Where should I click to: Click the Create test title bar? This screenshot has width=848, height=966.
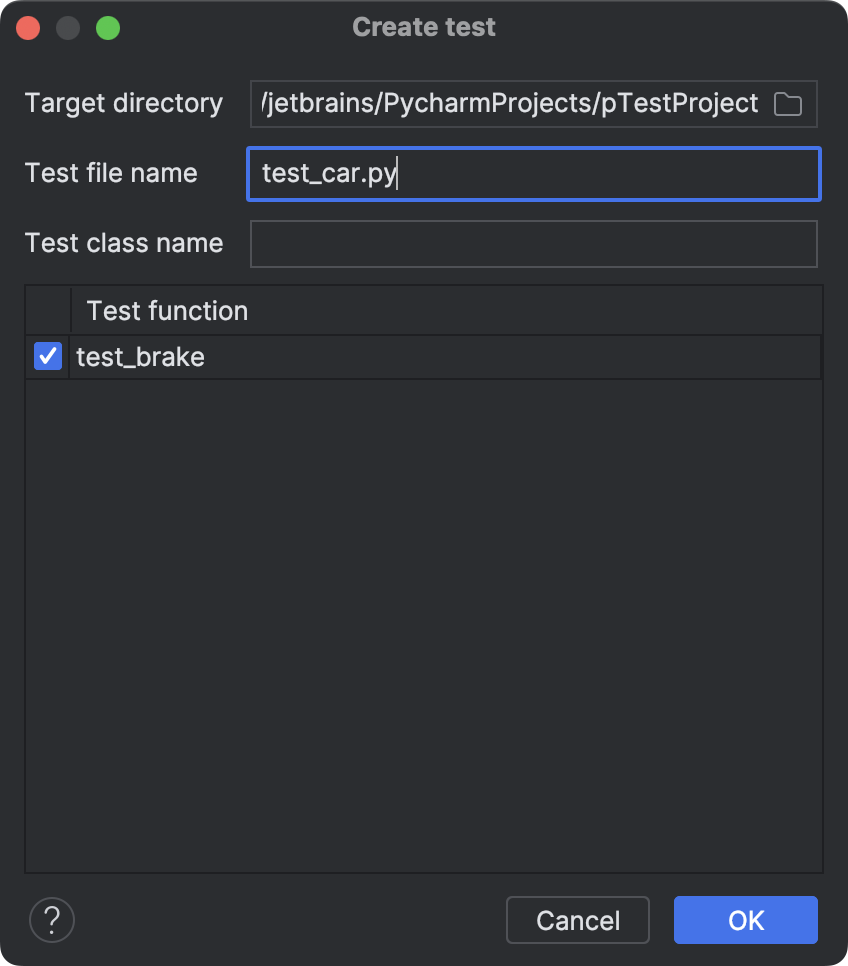tap(423, 27)
